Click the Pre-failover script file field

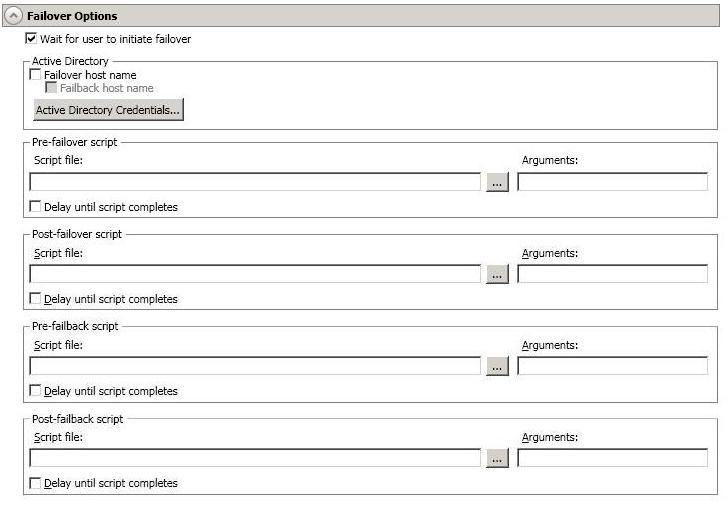pos(255,182)
